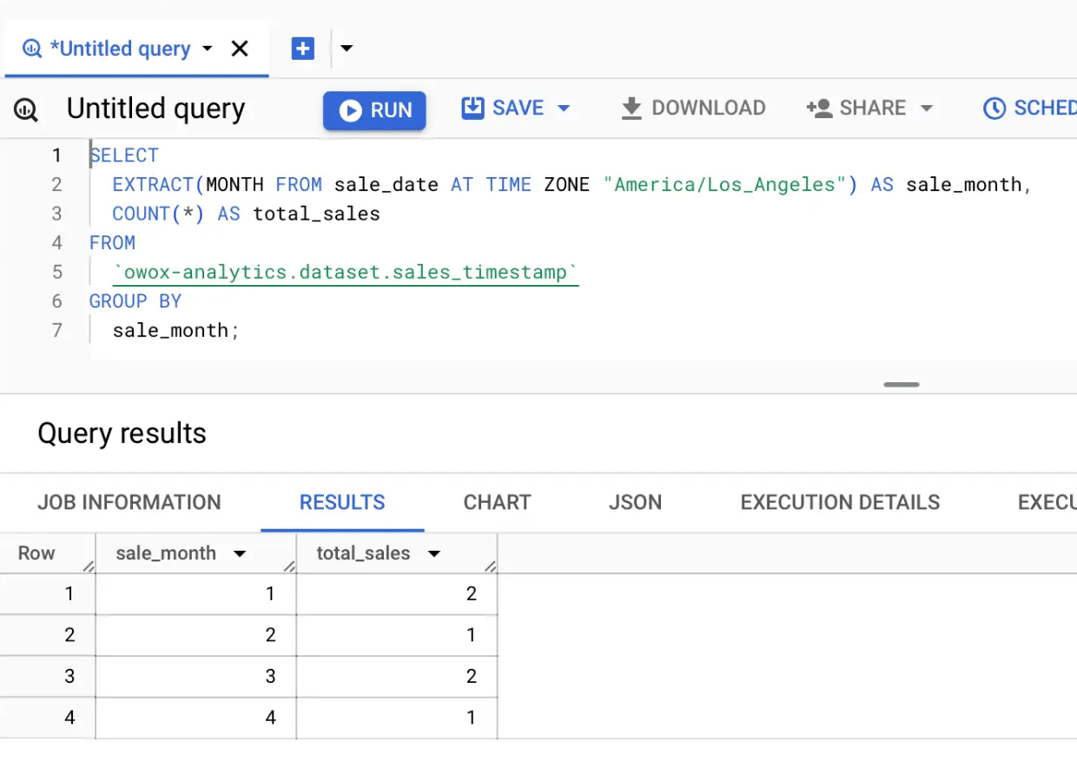Viewport: 1077px width, 768px height.
Task: Click total_sales alias on line 3
Action: click(x=316, y=214)
